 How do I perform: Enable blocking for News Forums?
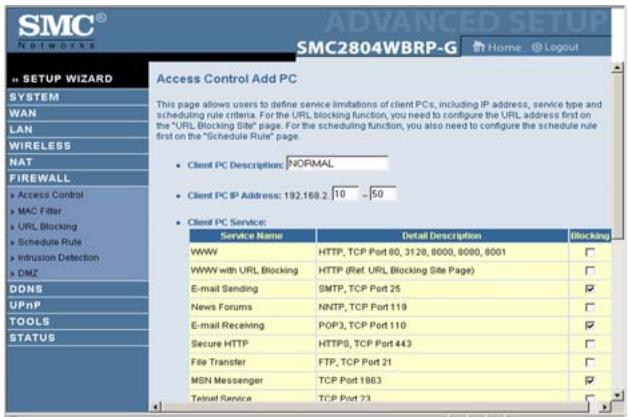point(590,307)
